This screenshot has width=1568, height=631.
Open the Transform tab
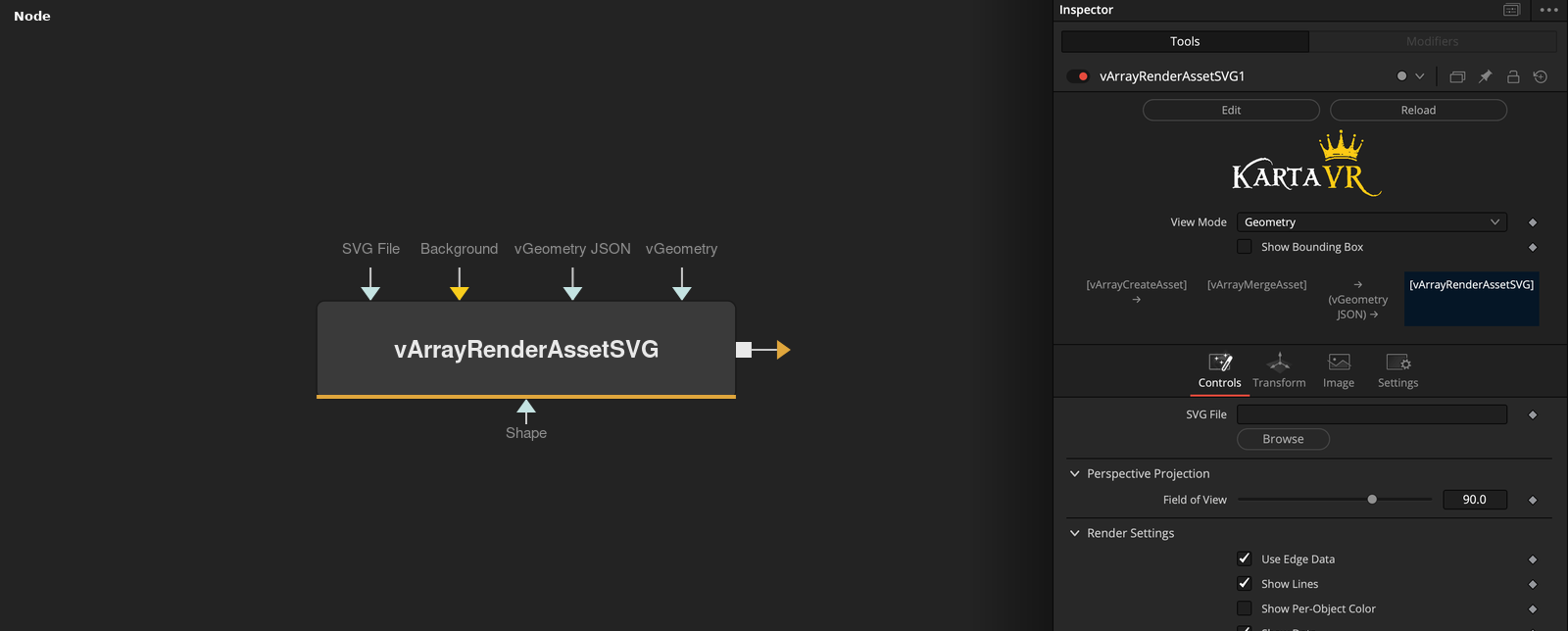(x=1279, y=371)
